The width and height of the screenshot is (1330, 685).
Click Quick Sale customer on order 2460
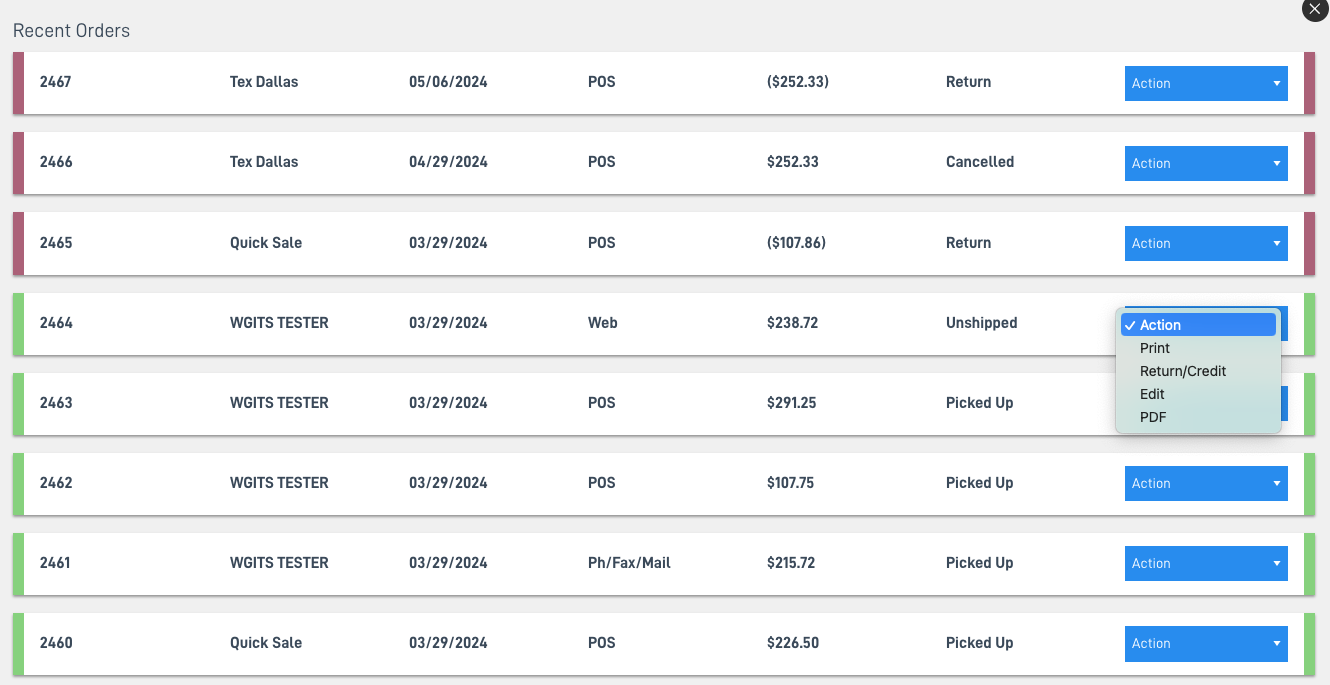pyautogui.click(x=266, y=643)
